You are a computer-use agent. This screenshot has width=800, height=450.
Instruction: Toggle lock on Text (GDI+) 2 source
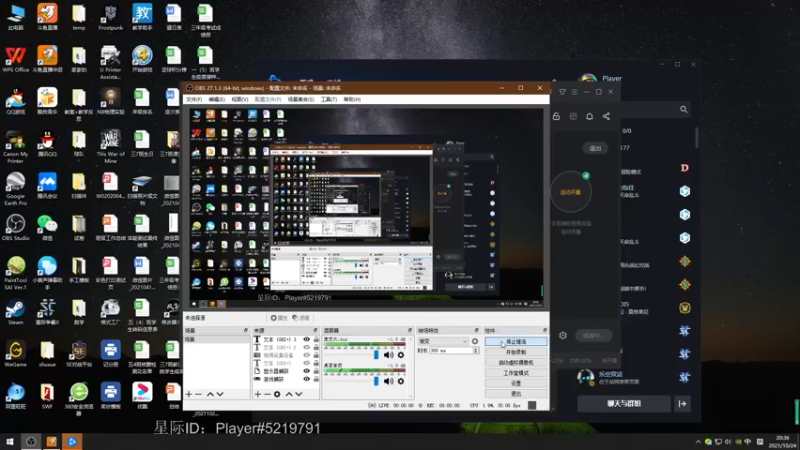[x=316, y=347]
